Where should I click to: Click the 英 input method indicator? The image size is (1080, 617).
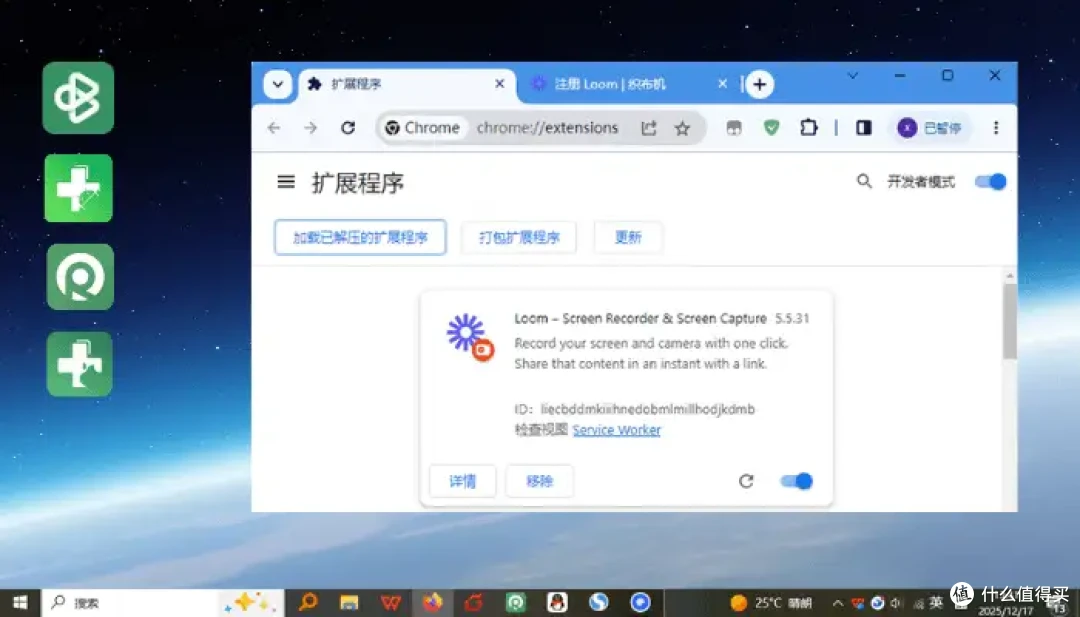(935, 603)
